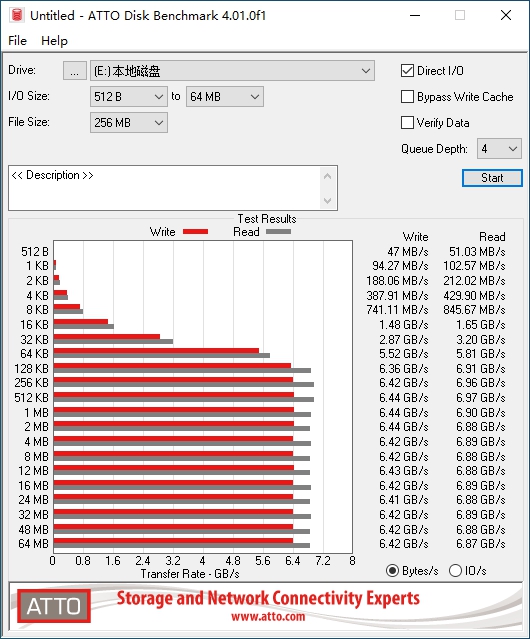Click the Storage and Network Connectivity Experts banner text

(268, 599)
